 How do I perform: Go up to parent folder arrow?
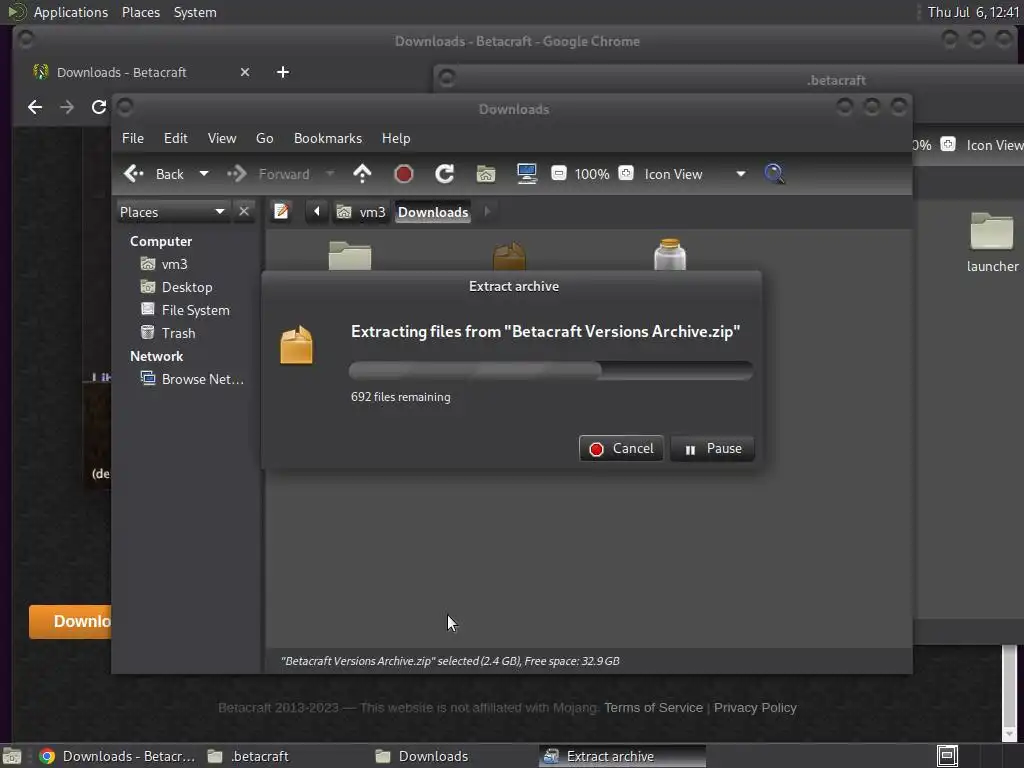(x=362, y=174)
